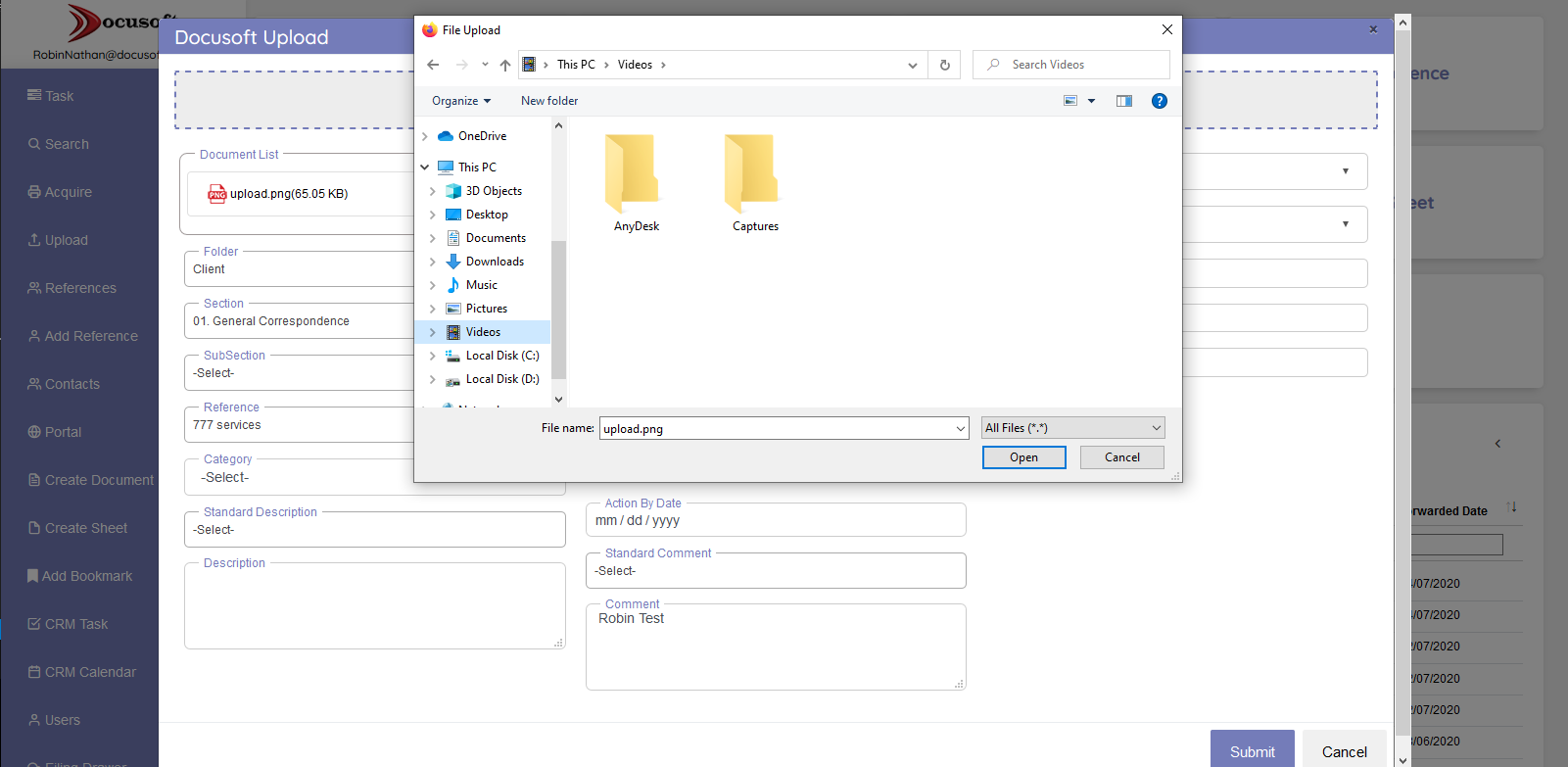Open the CRM Calendar sidebar item
The width and height of the screenshot is (1568, 767).
[81, 672]
